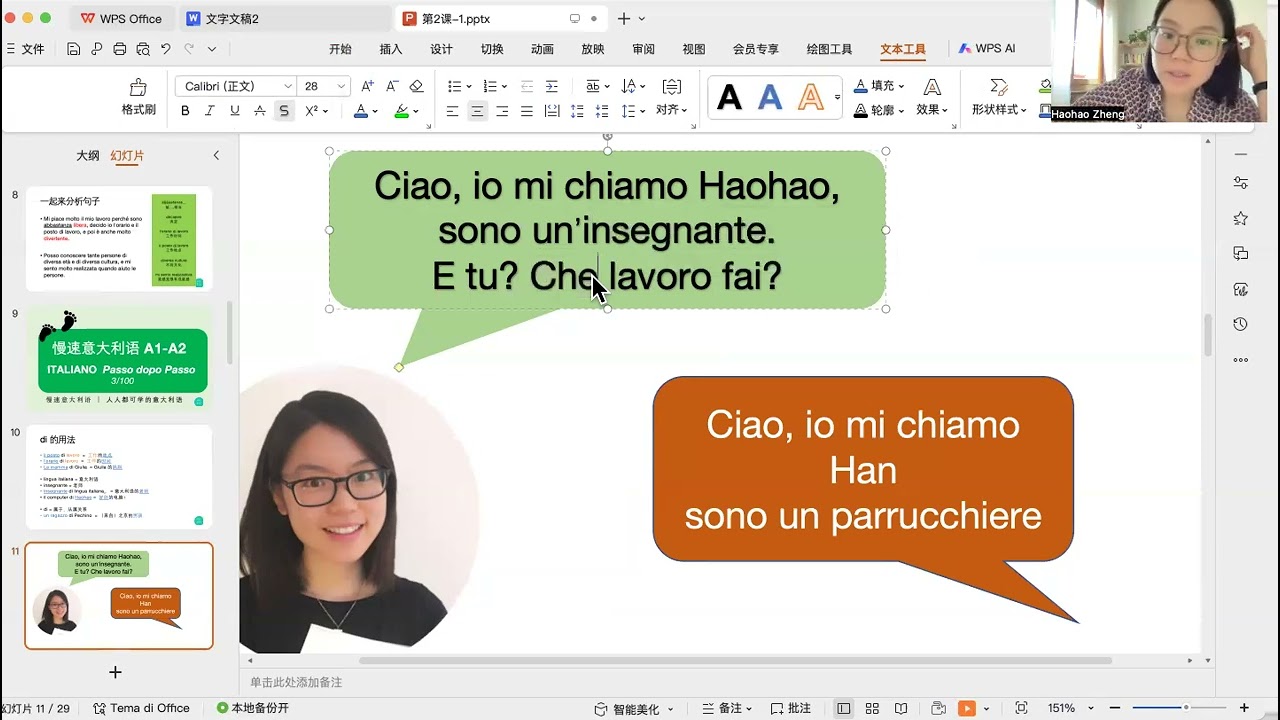Open the 动画 ribbon tab
Viewport: 1280px width, 720px height.
point(542,49)
